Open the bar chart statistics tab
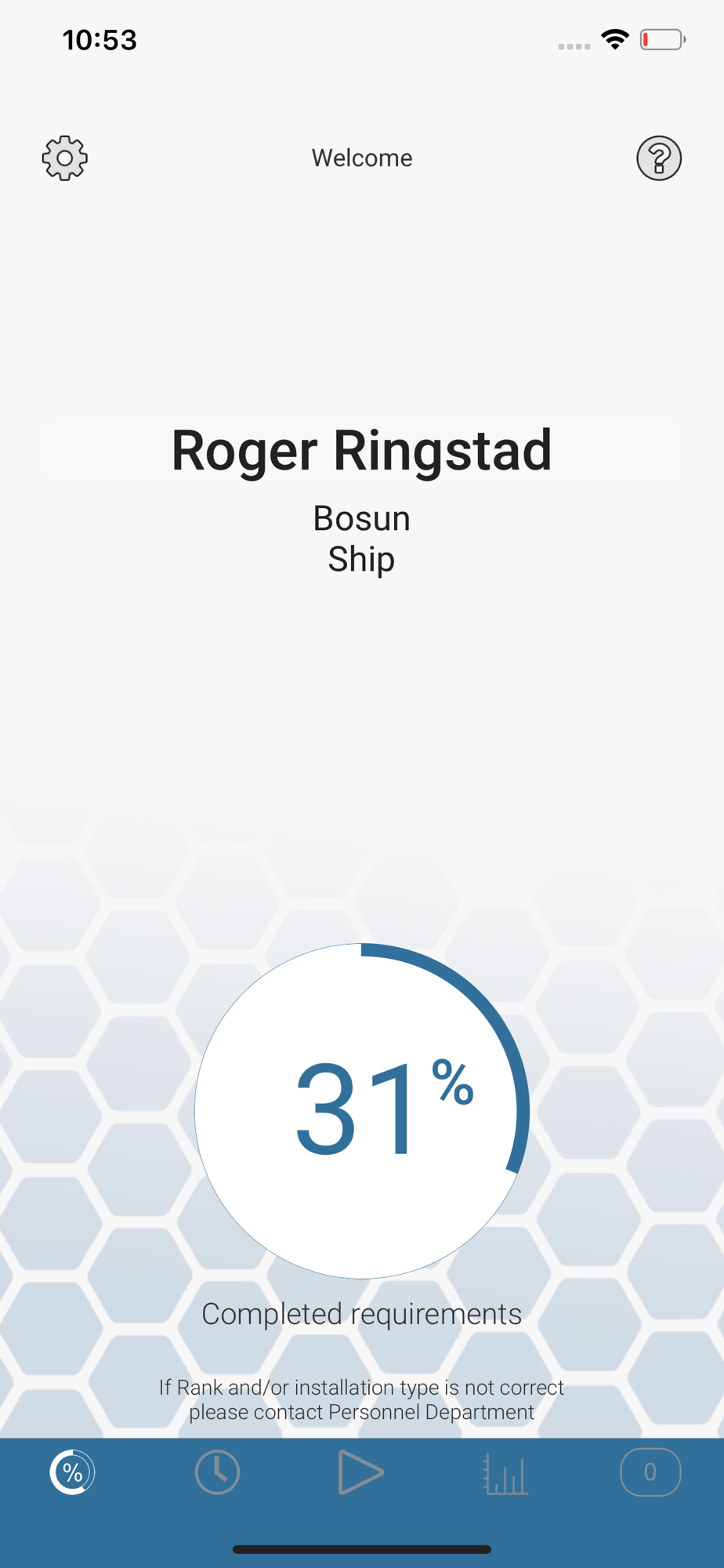This screenshot has height=1568, width=724. 505,1474
